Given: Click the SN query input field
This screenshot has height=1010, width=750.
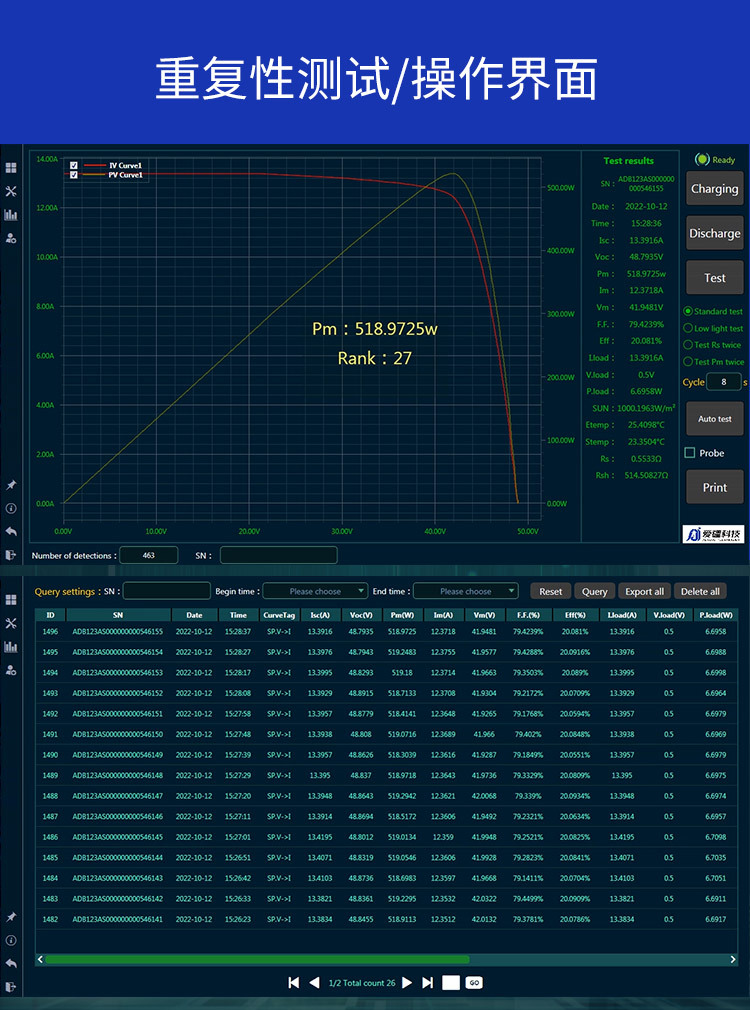Looking at the screenshot, I should (x=166, y=591).
